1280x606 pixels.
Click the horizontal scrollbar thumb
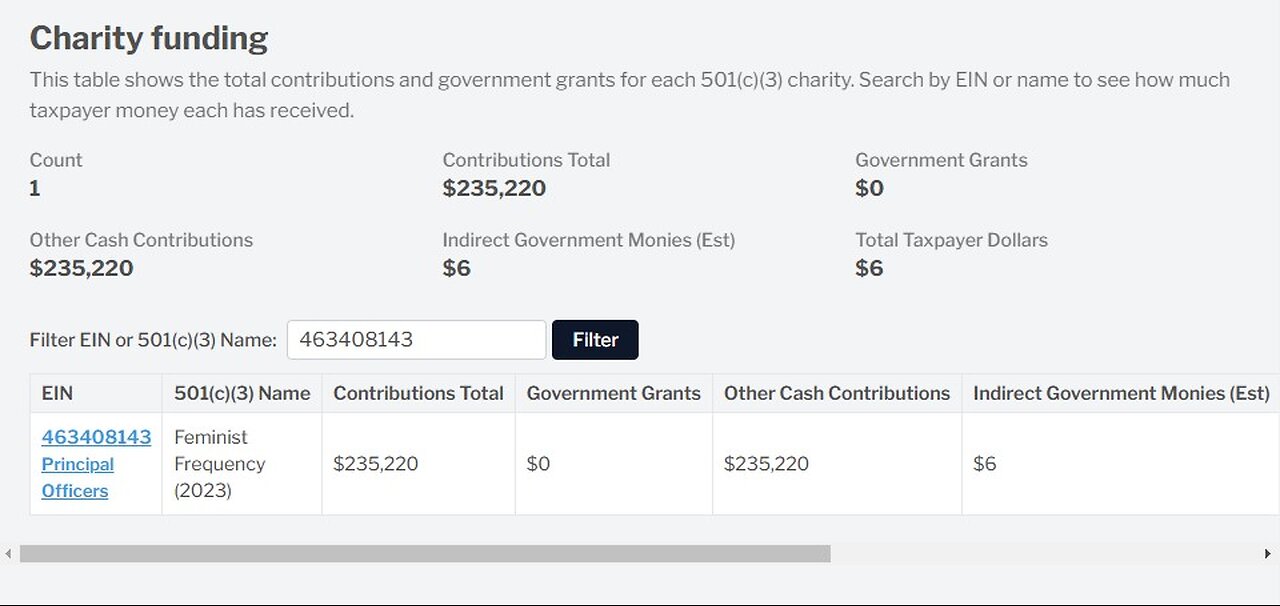(425, 554)
